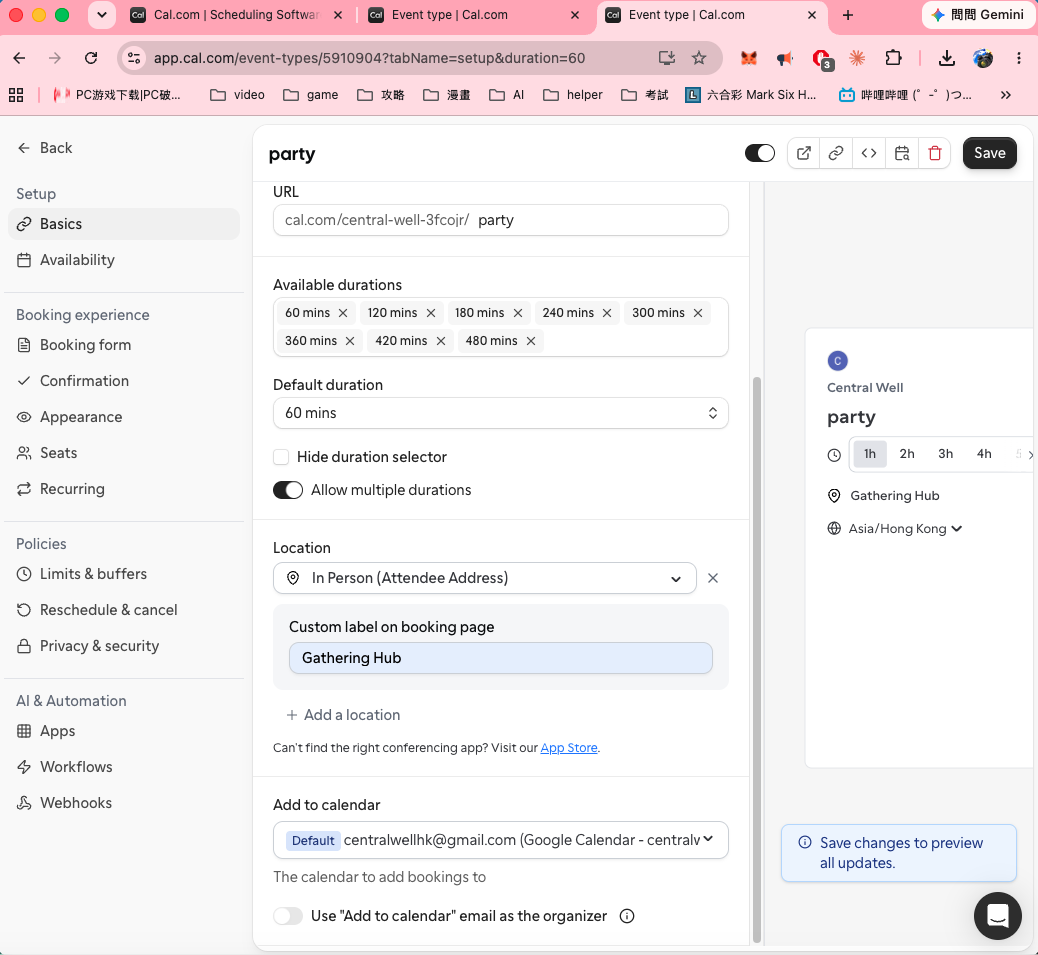The image size is (1038, 955).
Task: Open Chrome three-dot menu
Action: (x=1019, y=58)
